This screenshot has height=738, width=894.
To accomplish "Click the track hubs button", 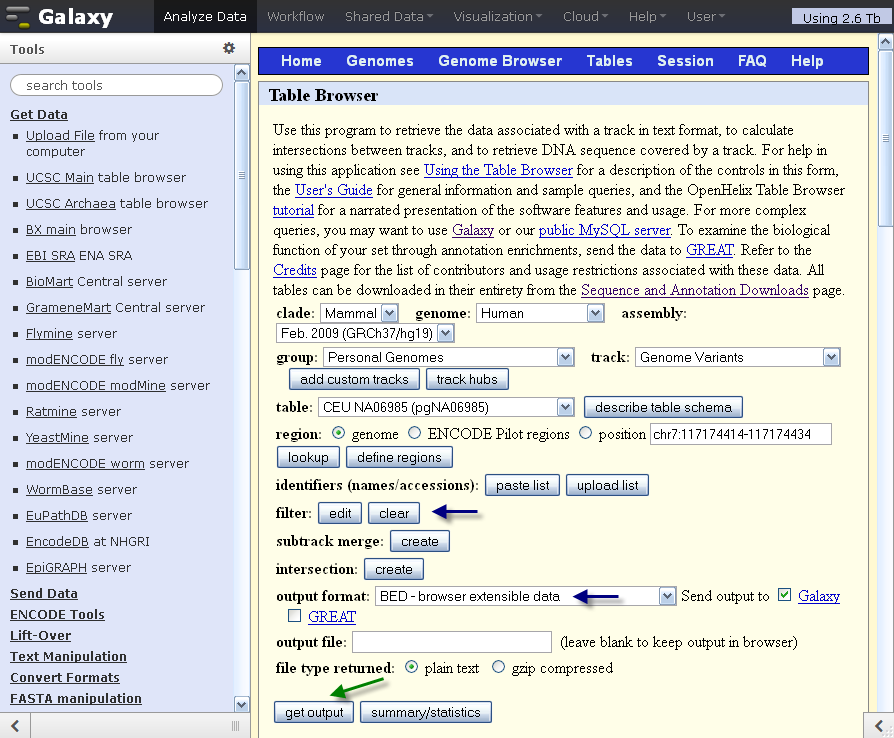I will 467,379.
